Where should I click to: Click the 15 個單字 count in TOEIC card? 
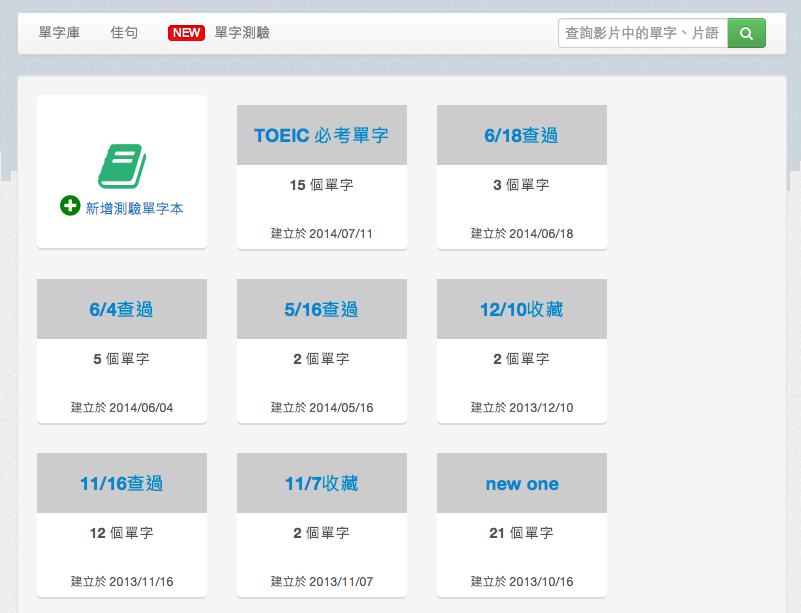tap(321, 185)
